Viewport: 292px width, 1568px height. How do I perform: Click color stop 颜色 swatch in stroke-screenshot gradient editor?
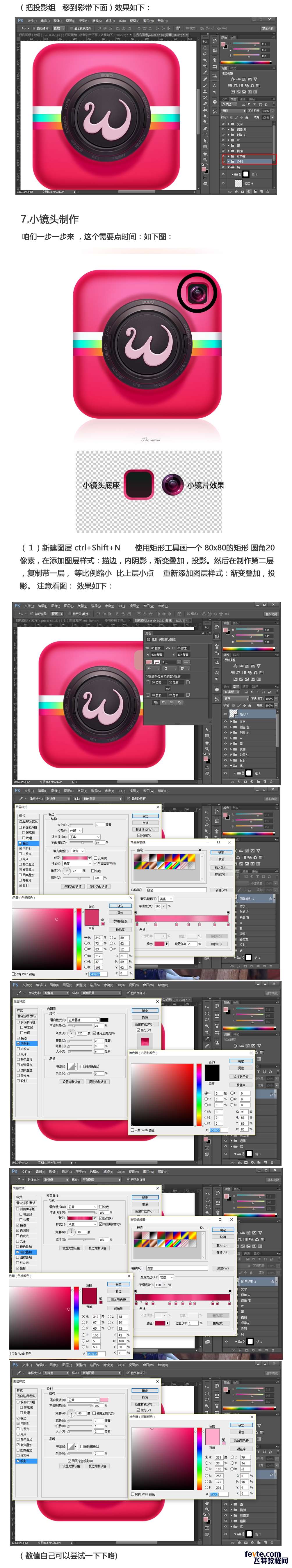(159, 944)
